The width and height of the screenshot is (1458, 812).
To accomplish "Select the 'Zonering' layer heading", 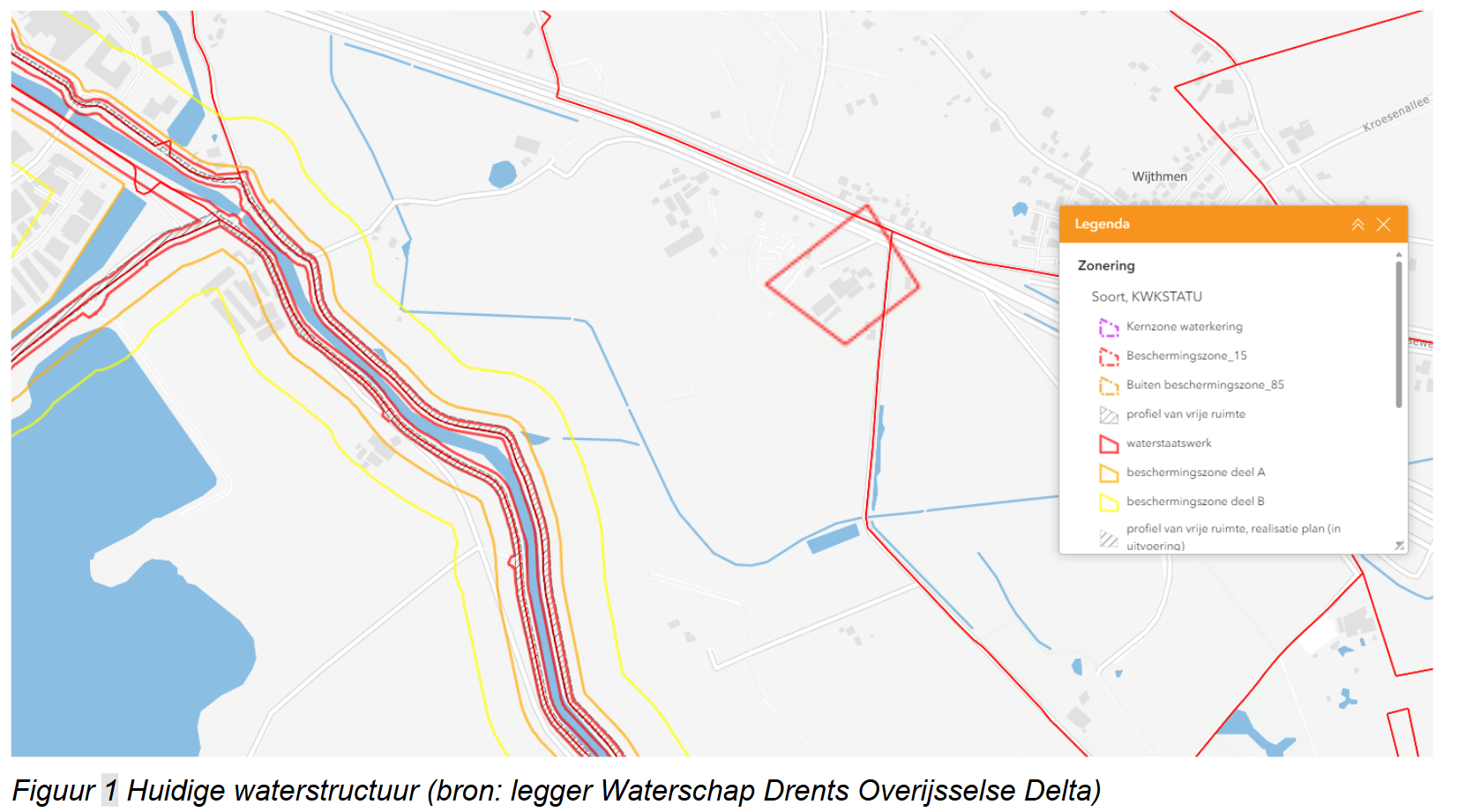I will click(1106, 265).
